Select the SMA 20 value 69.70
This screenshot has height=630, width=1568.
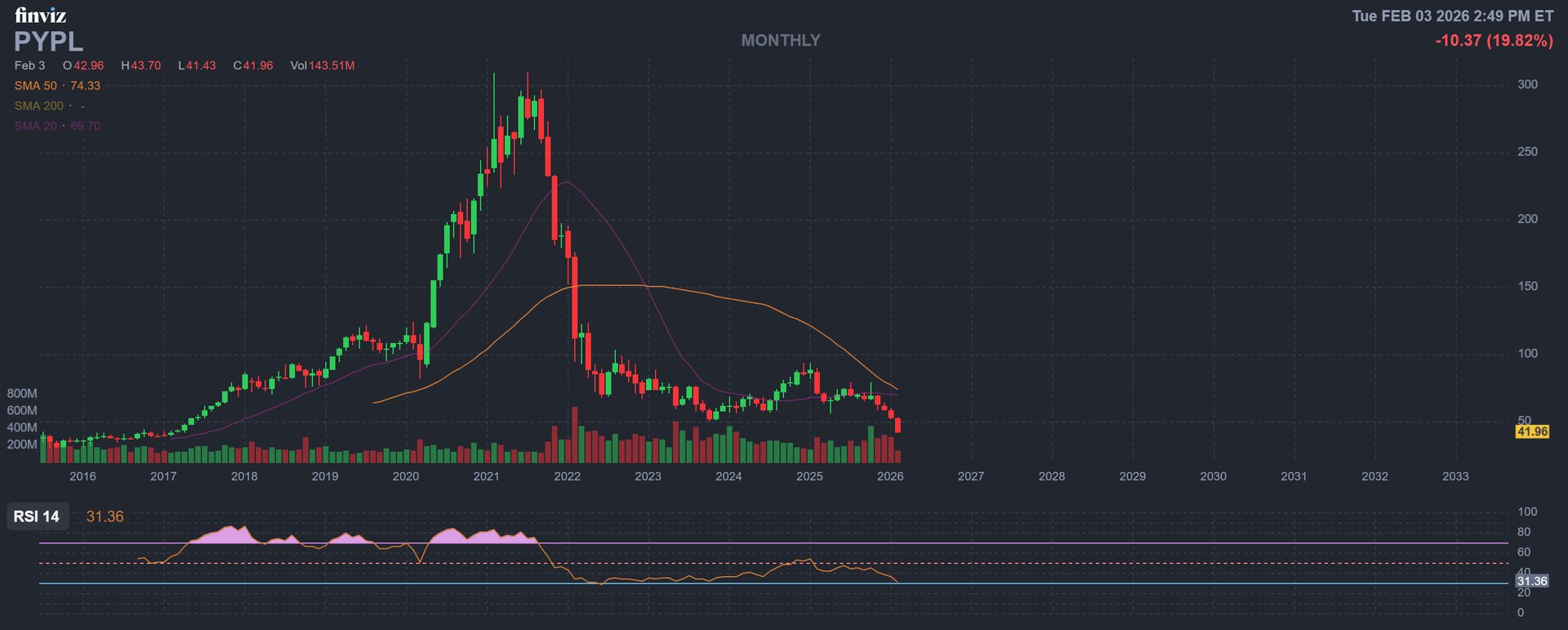86,126
